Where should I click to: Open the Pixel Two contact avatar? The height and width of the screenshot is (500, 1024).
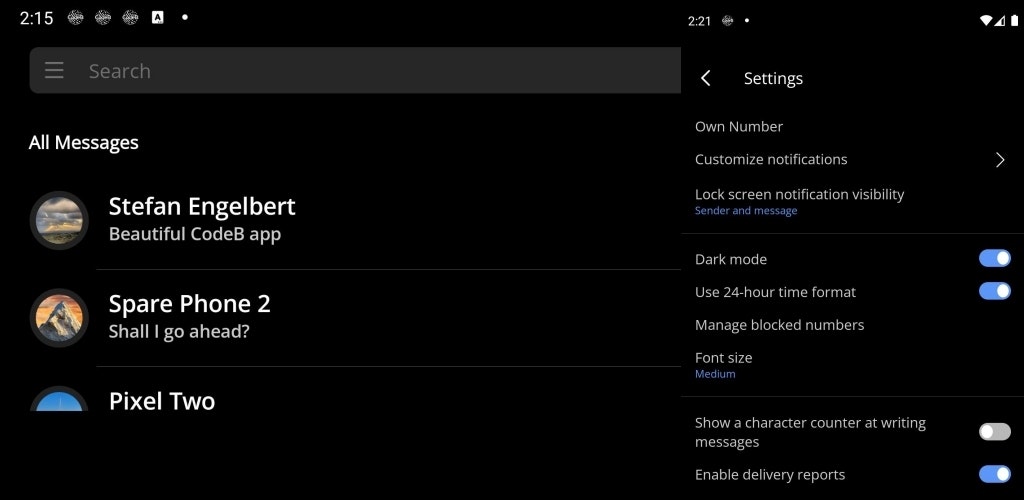[x=59, y=399]
